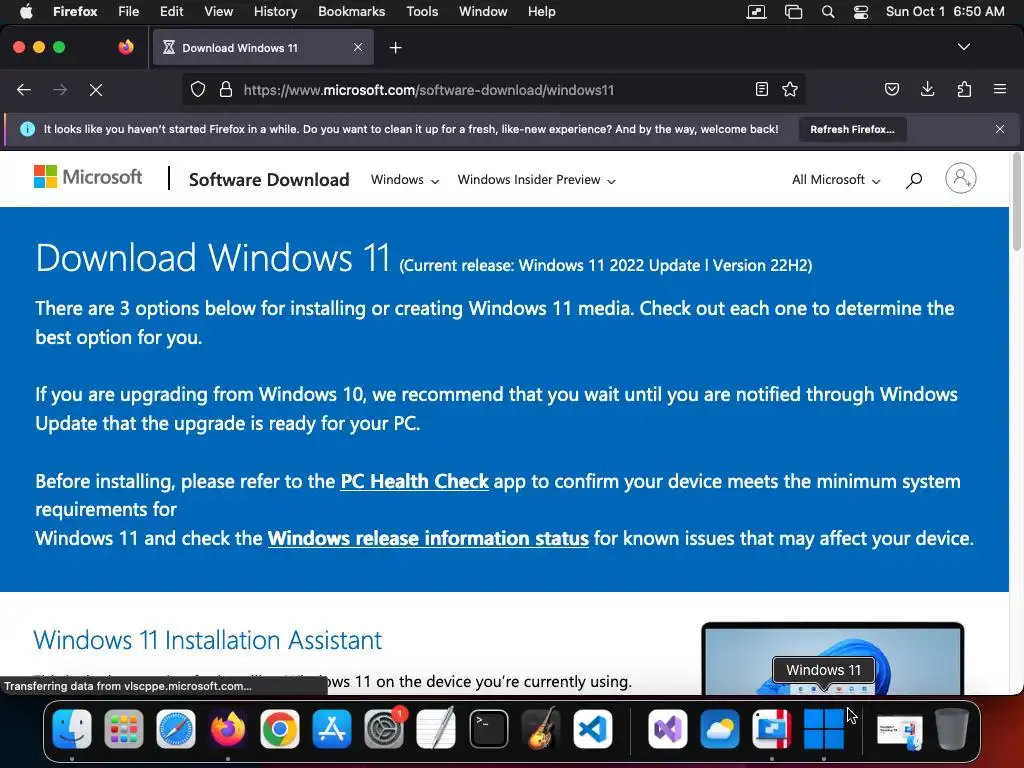
Task: Open Finder from the Dock
Action: coord(72,729)
